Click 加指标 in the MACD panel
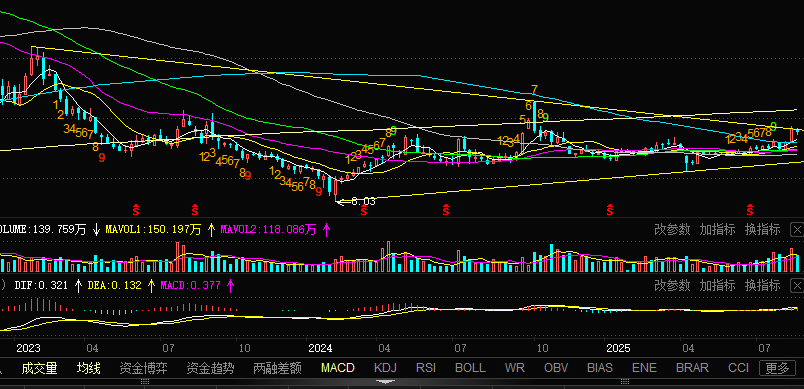The image size is (804, 389). (717, 285)
